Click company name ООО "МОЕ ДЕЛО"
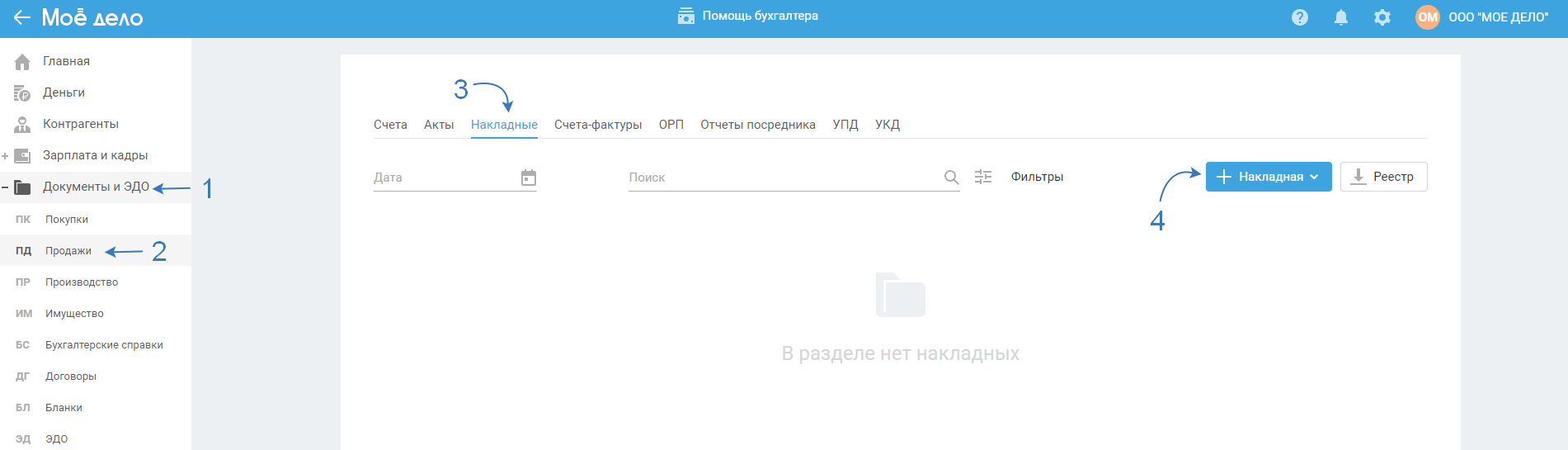Screen dimensions: 1568x450 1498,17
